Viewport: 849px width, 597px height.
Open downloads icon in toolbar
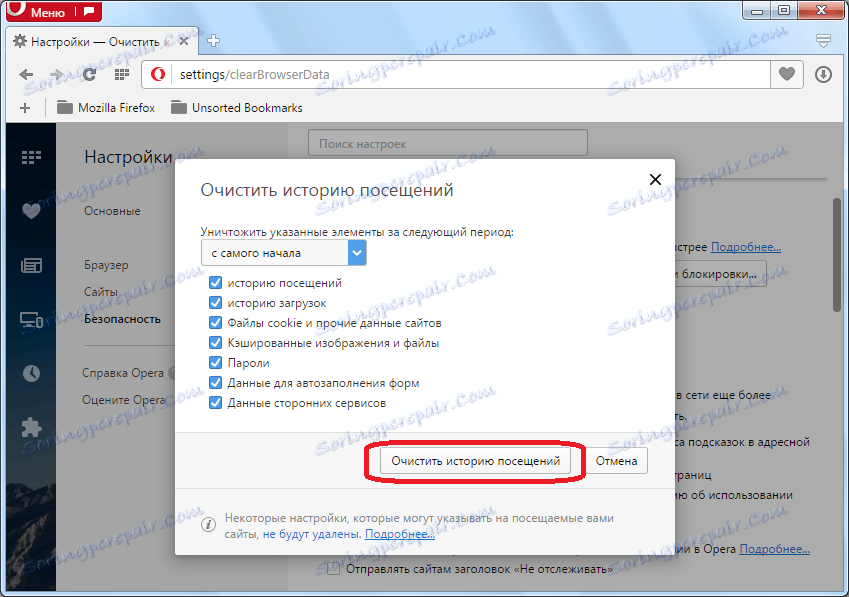point(823,74)
